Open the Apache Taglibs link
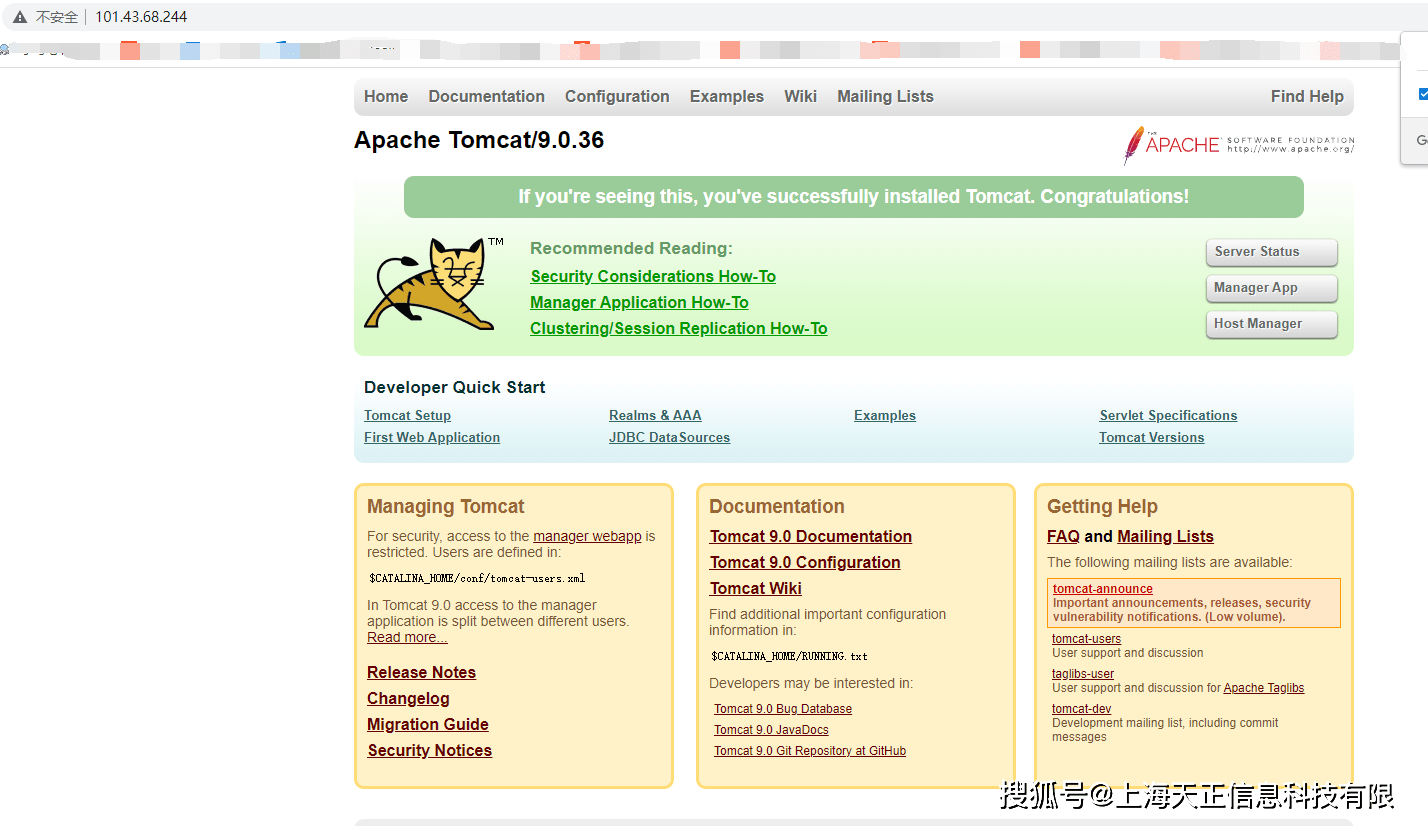Screen dimensions: 1428x826 [x=1264, y=688]
